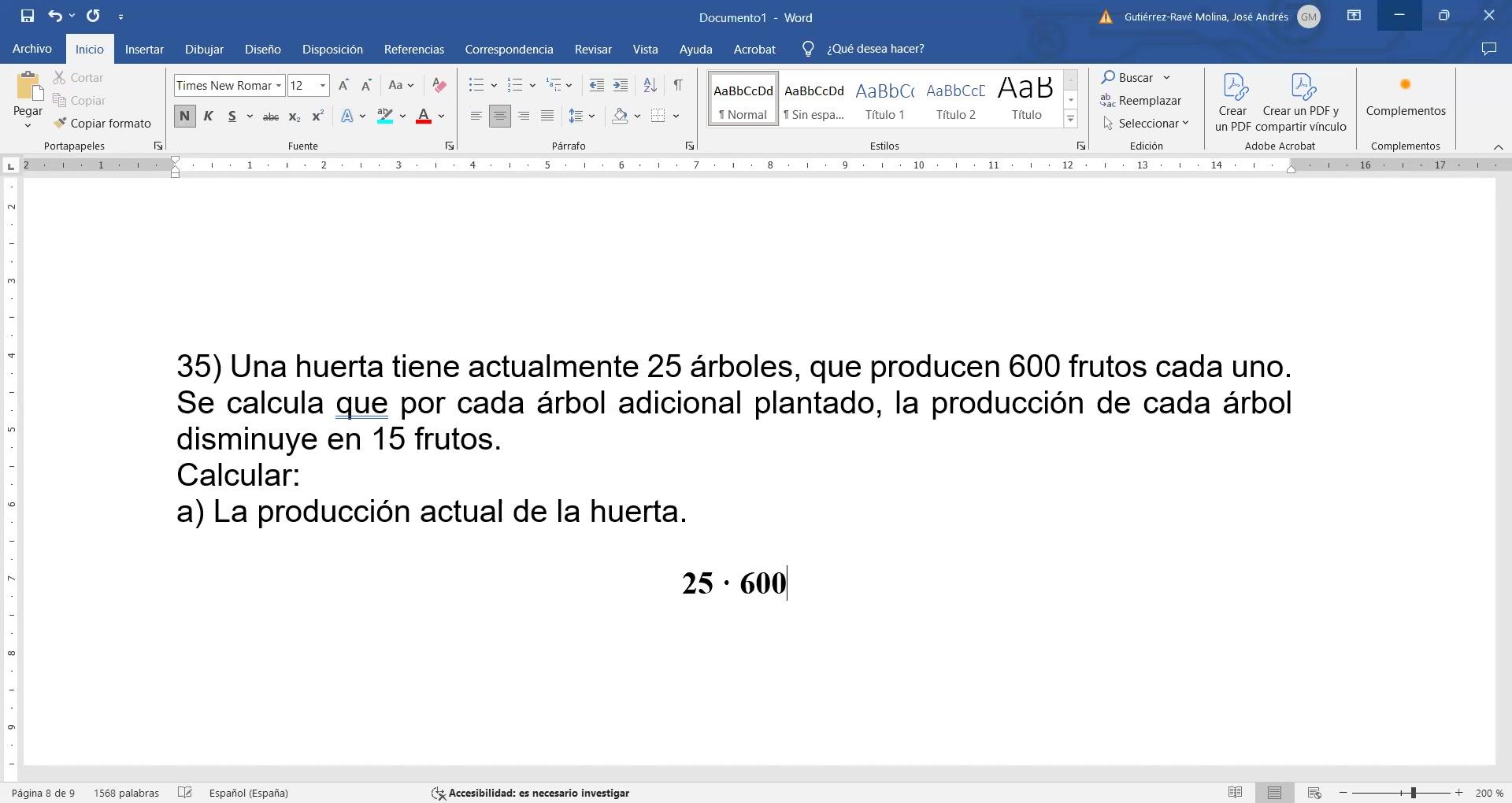Apply the Título 1 style
Viewport: 1512px width, 803px height.
point(884,98)
